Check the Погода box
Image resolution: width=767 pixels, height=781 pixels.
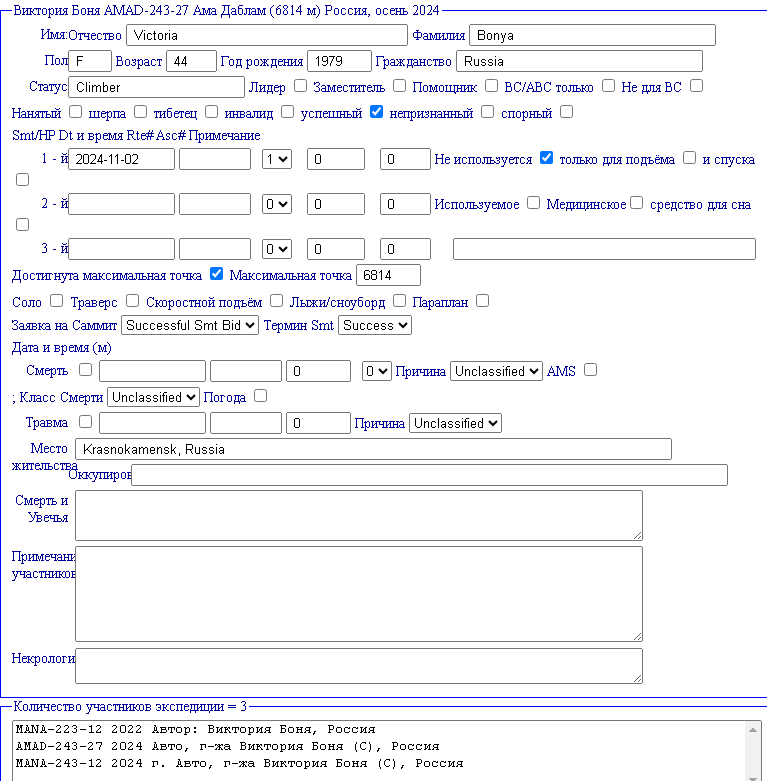pyautogui.click(x=260, y=396)
